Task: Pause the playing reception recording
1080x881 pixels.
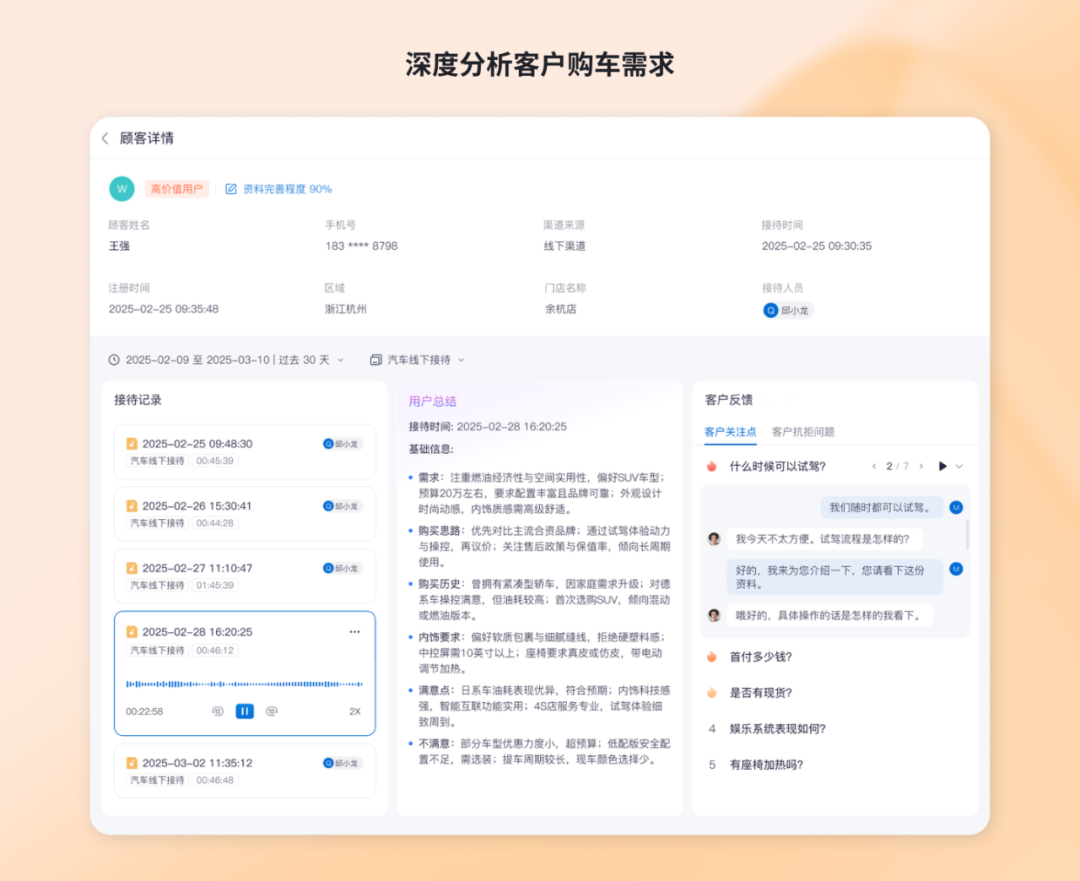Action: pyautogui.click(x=245, y=711)
